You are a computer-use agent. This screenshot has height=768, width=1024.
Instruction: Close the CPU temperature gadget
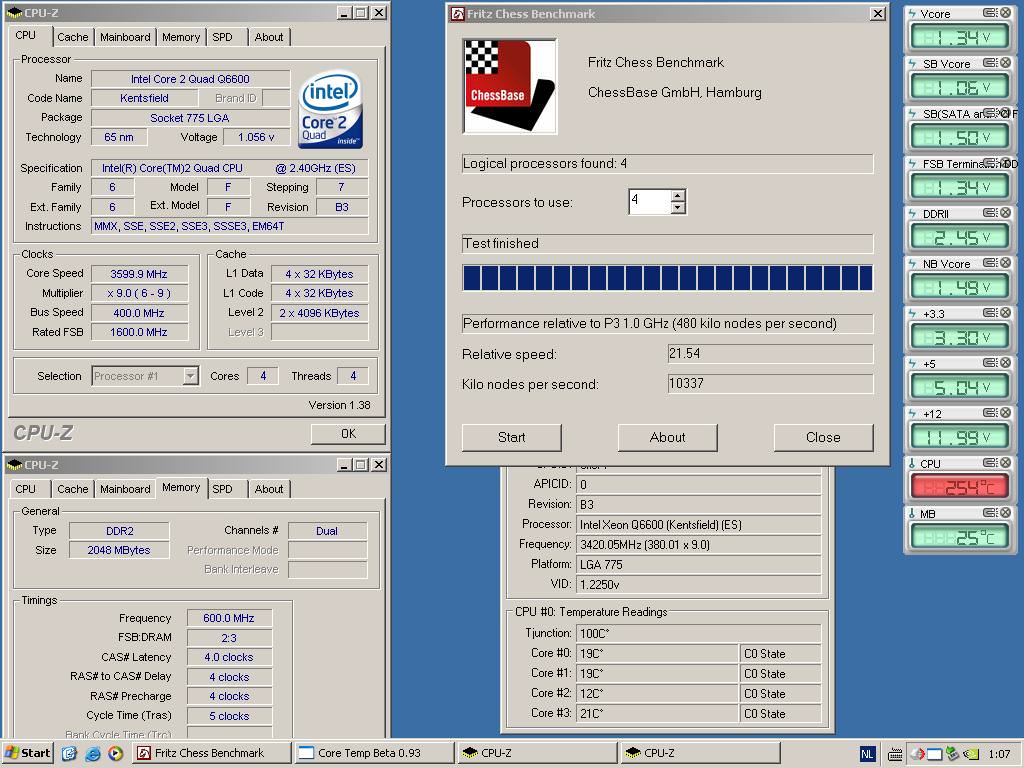(1005, 462)
